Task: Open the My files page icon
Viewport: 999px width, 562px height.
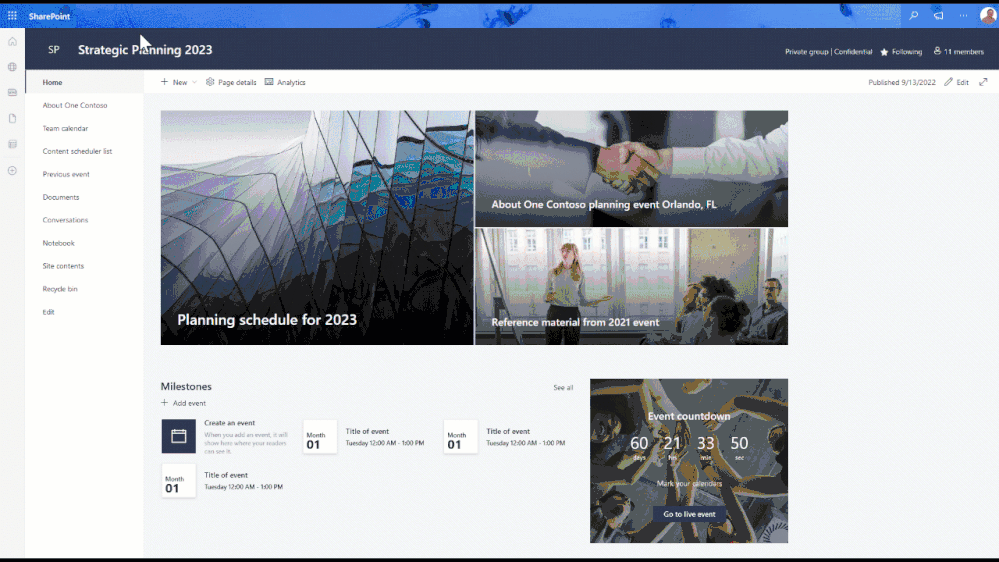Action: tap(12, 119)
